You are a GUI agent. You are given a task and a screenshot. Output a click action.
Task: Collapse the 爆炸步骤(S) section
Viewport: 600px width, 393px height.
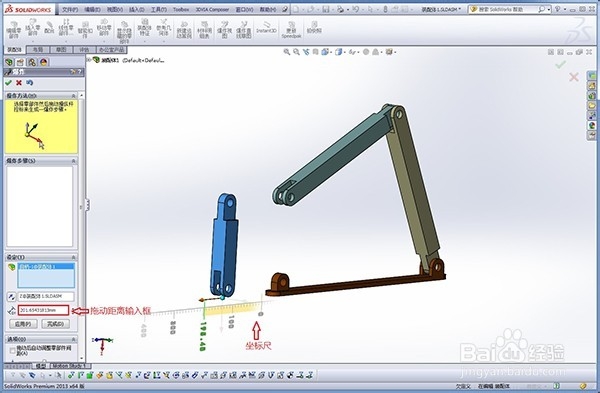click(73, 160)
